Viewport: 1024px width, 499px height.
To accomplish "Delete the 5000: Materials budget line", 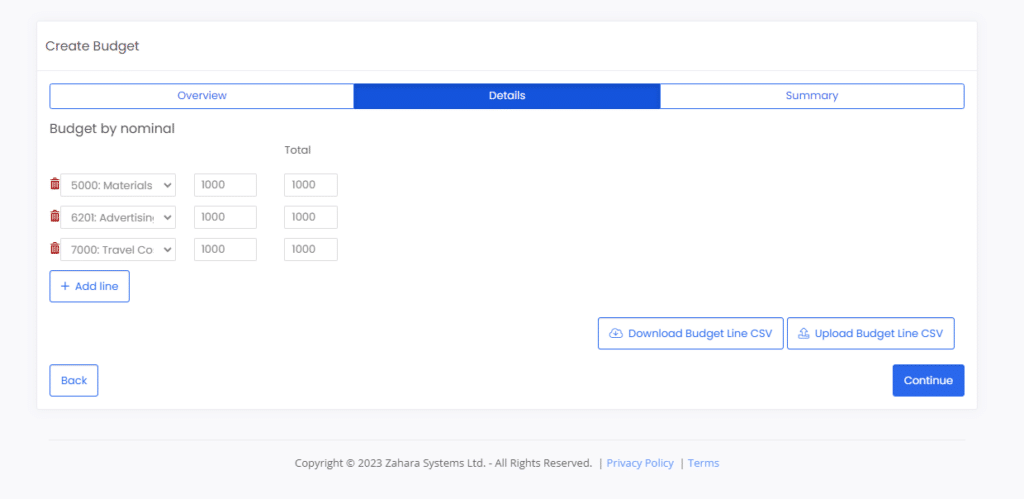I will pos(55,184).
